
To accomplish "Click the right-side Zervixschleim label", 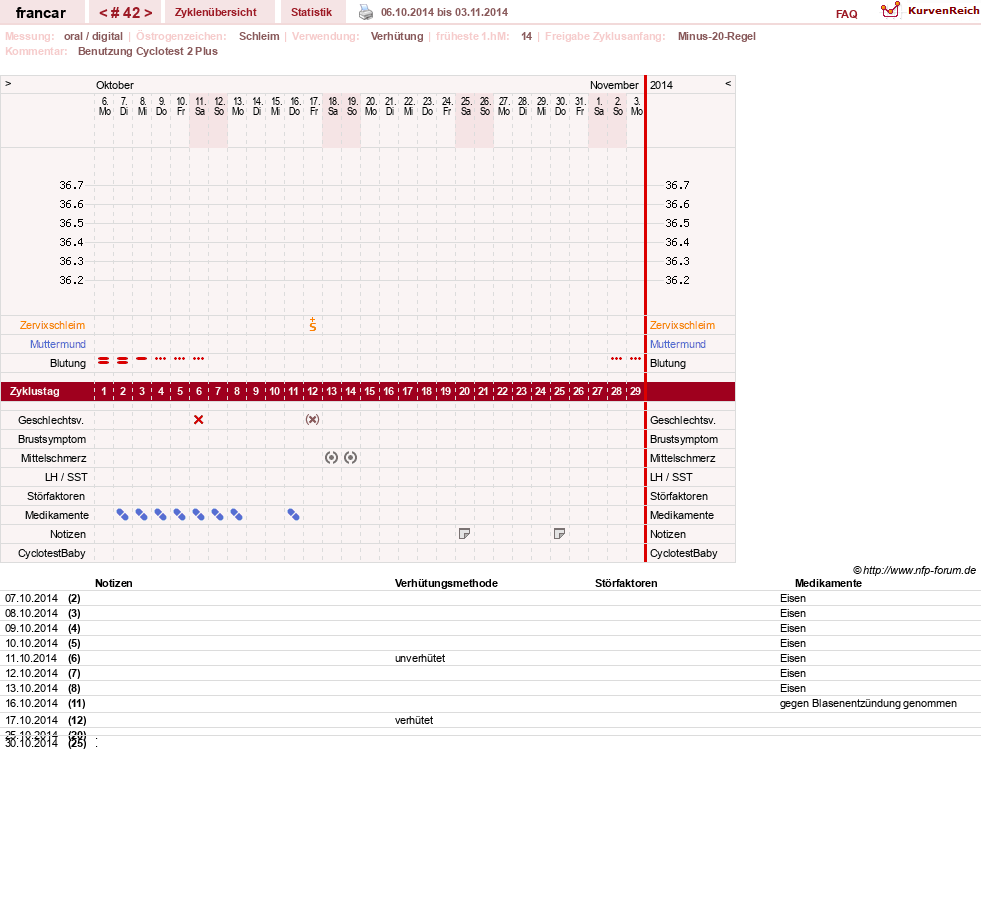I will [x=682, y=325].
